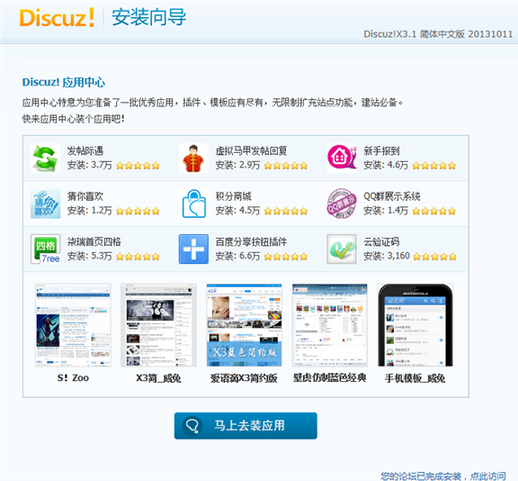This screenshot has height=481, width=518.
Task: Open the 积分商城 shopping bag icon
Action: pos(194,203)
